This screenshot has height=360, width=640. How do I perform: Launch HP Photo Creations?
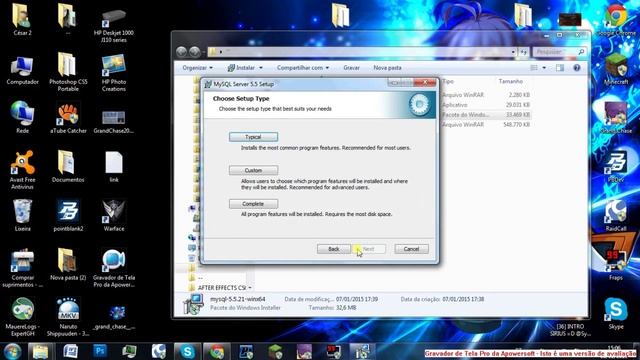113,73
